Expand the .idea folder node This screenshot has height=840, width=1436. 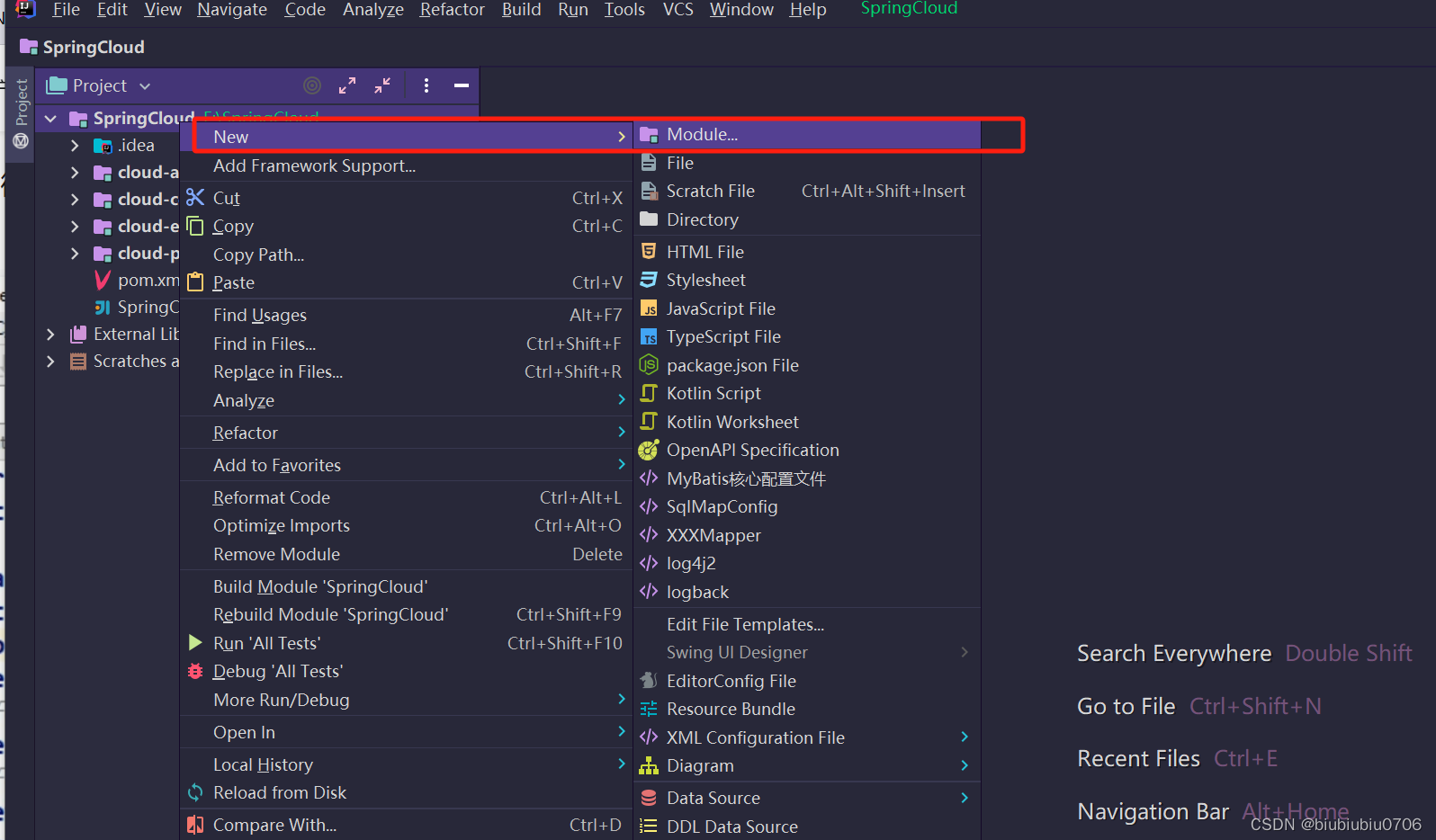click(x=75, y=146)
